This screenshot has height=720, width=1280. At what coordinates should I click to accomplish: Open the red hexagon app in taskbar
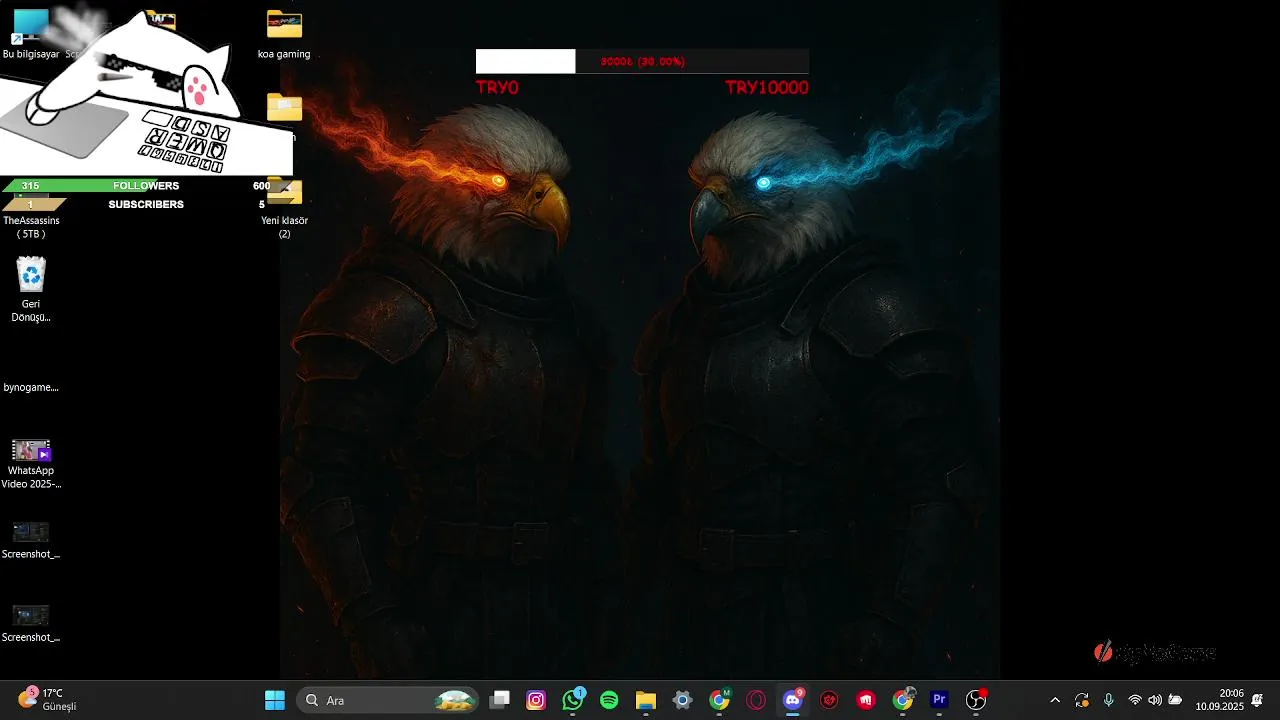tap(829, 700)
